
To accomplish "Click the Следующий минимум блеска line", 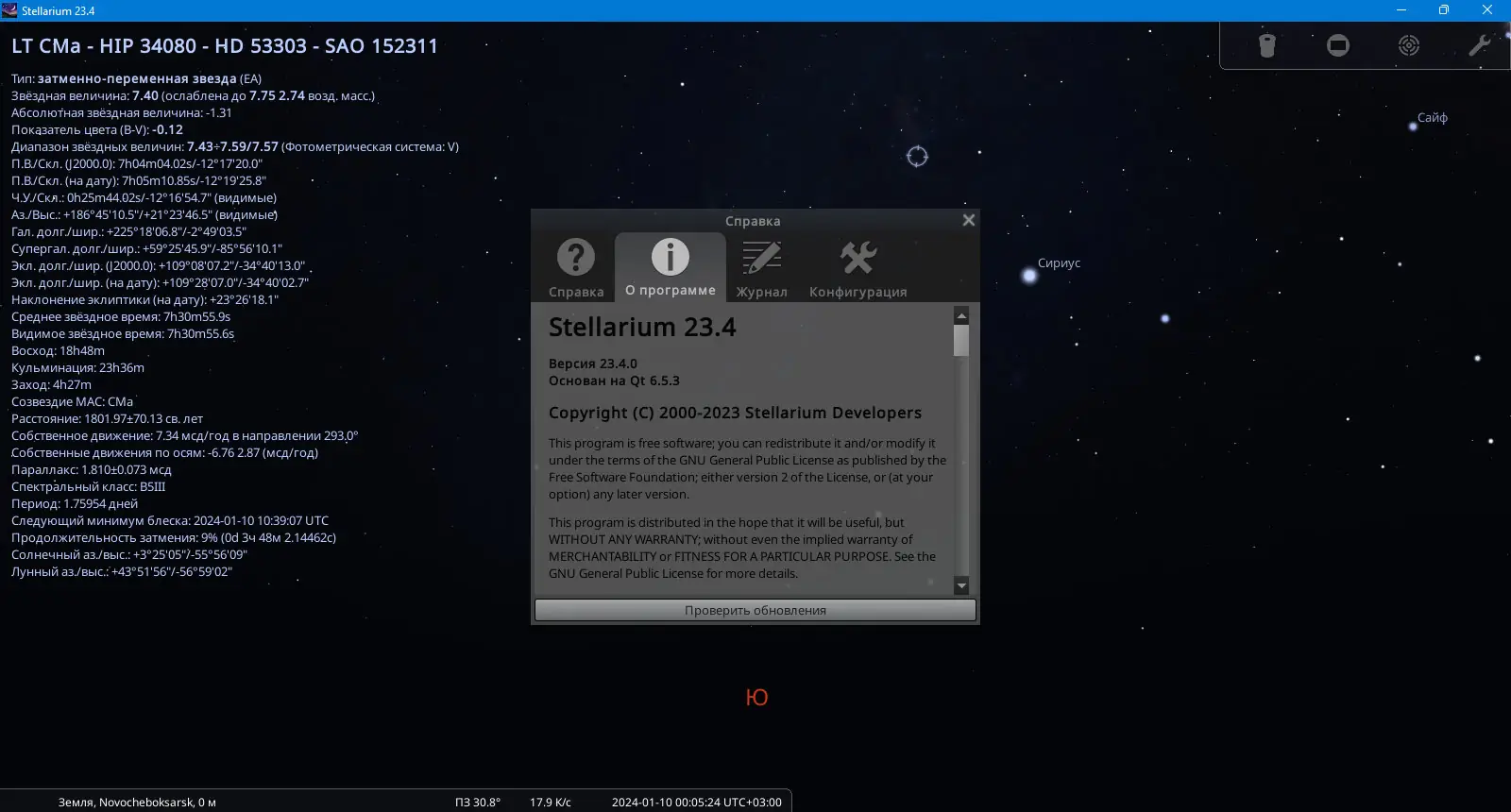I will coord(170,520).
